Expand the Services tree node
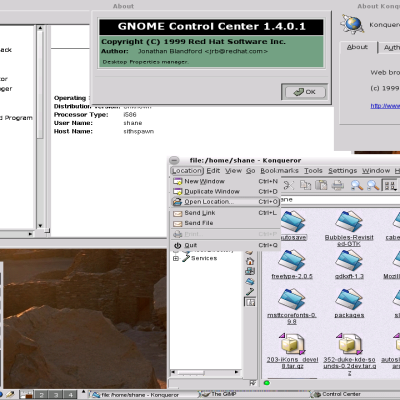This screenshot has width=400, height=400. 176,258
